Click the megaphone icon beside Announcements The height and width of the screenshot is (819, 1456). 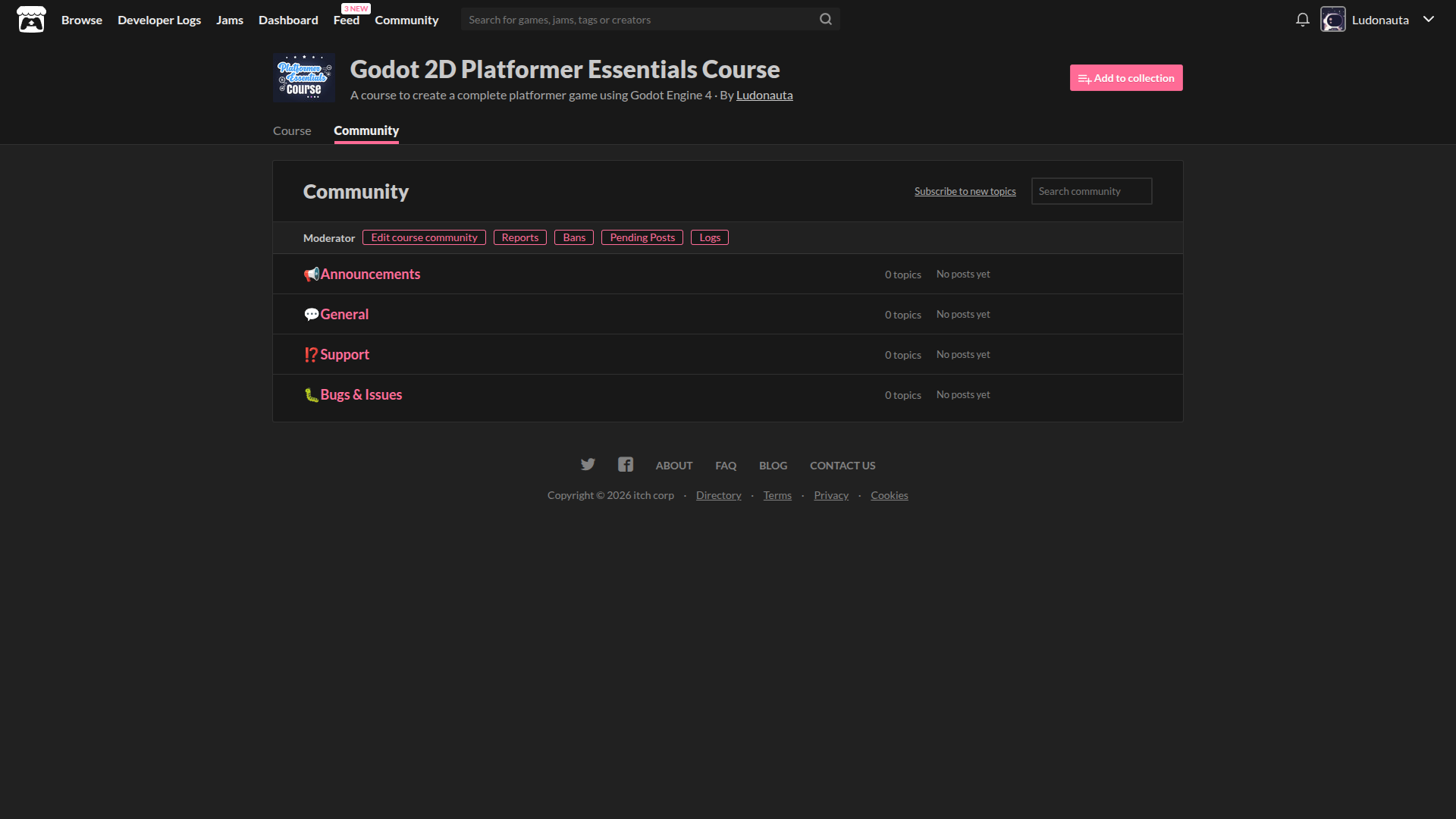click(x=311, y=275)
